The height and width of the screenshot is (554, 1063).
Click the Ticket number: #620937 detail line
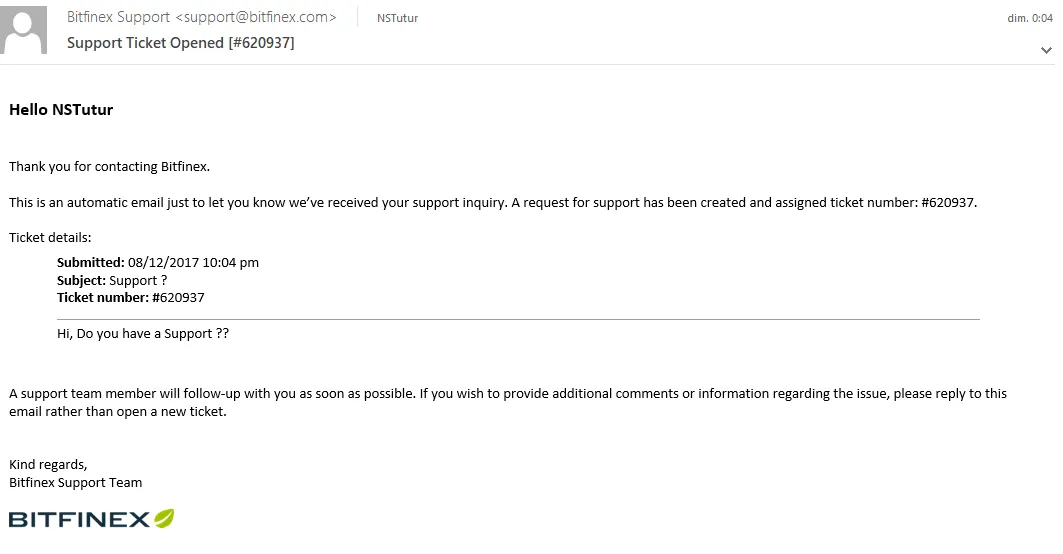click(131, 297)
